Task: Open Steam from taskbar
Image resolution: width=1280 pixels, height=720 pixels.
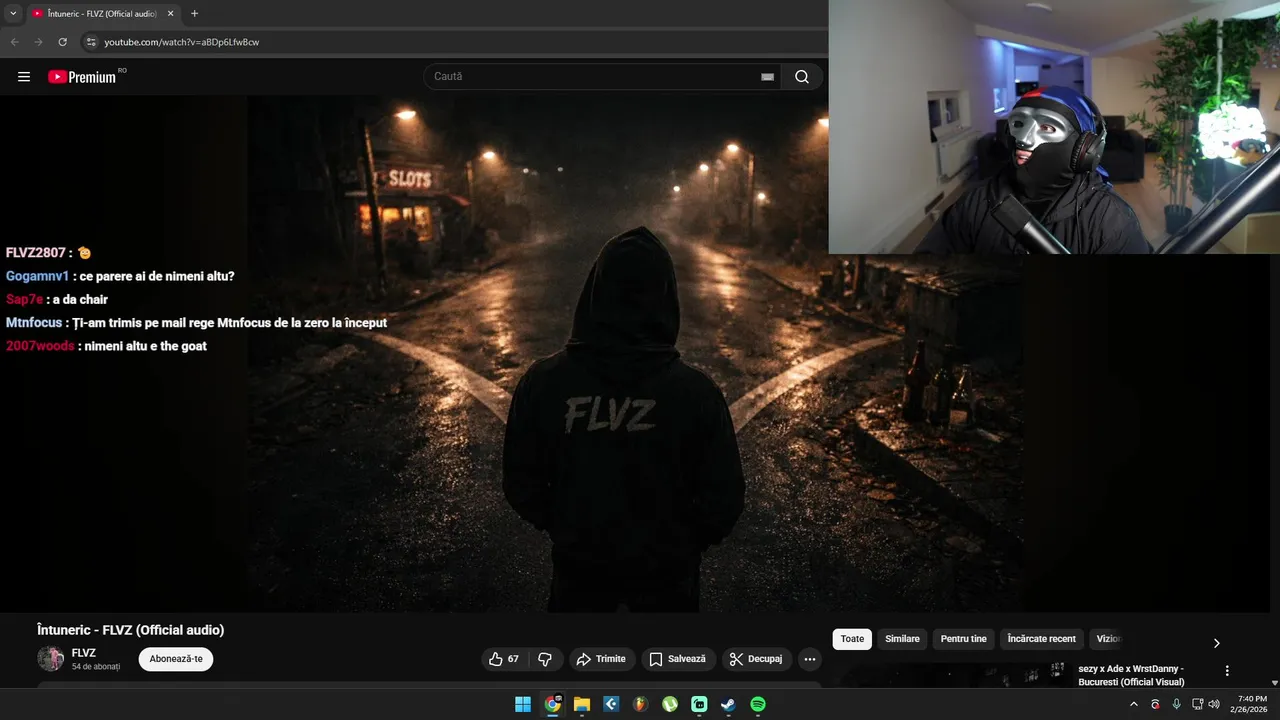Action: 728,704
